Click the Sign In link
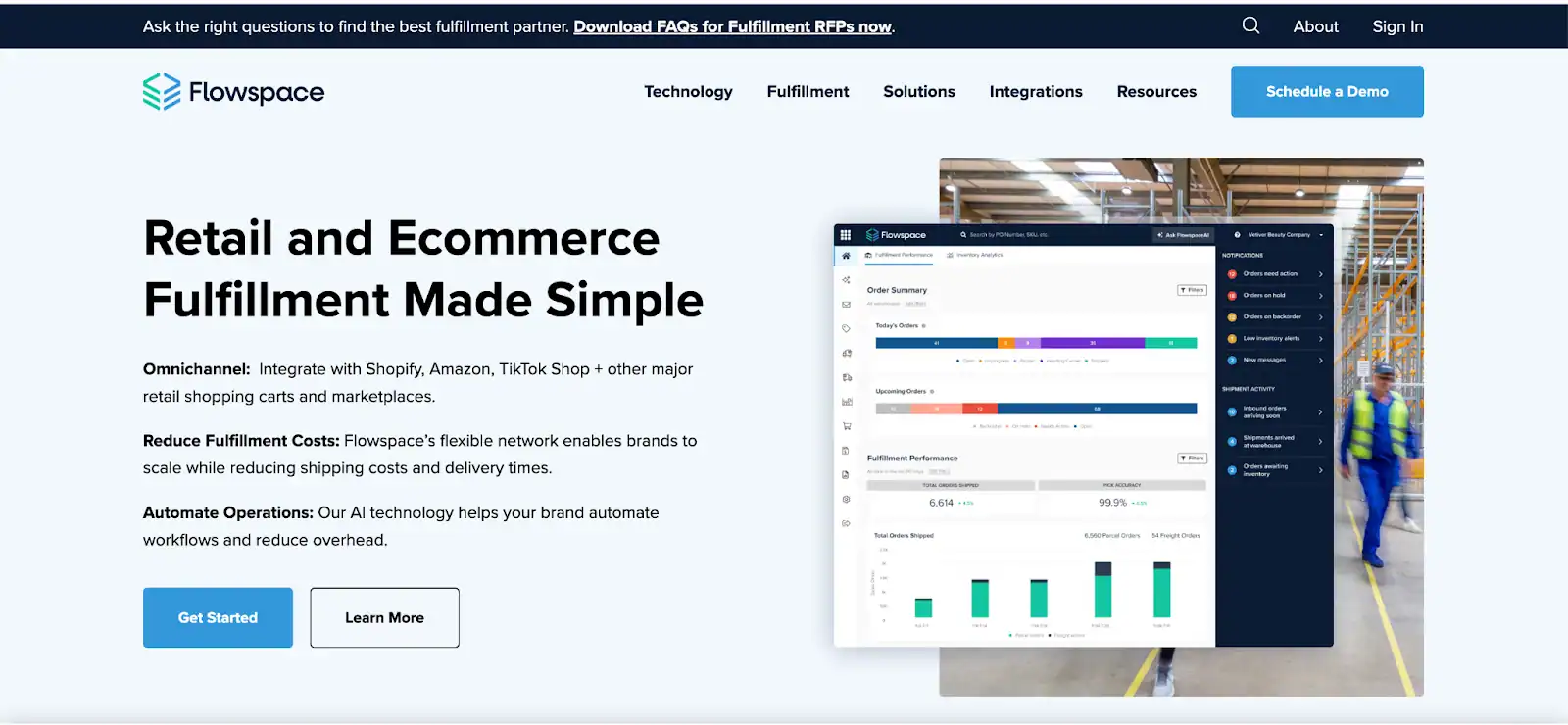 click(1397, 26)
